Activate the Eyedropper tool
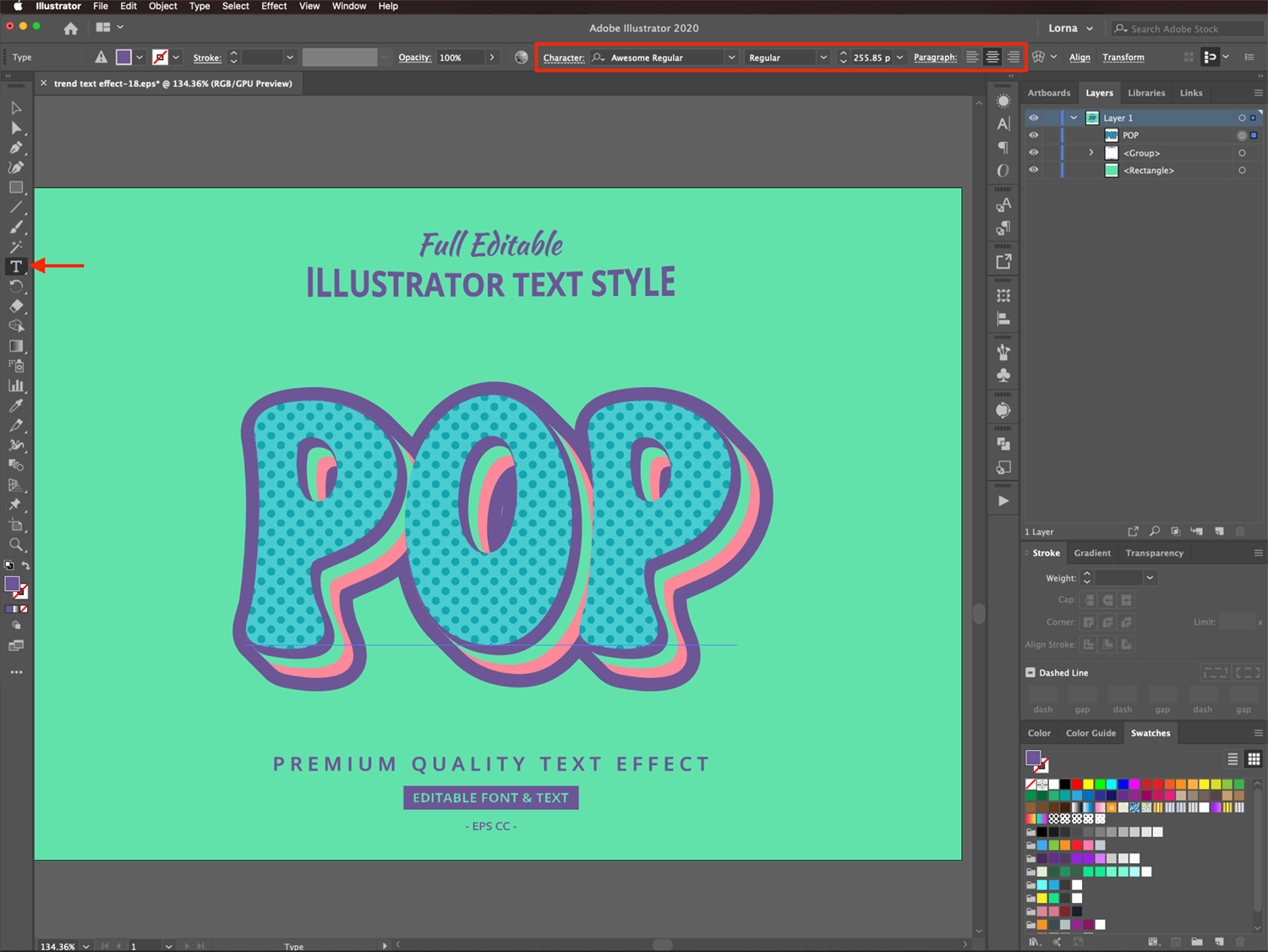 [x=16, y=406]
